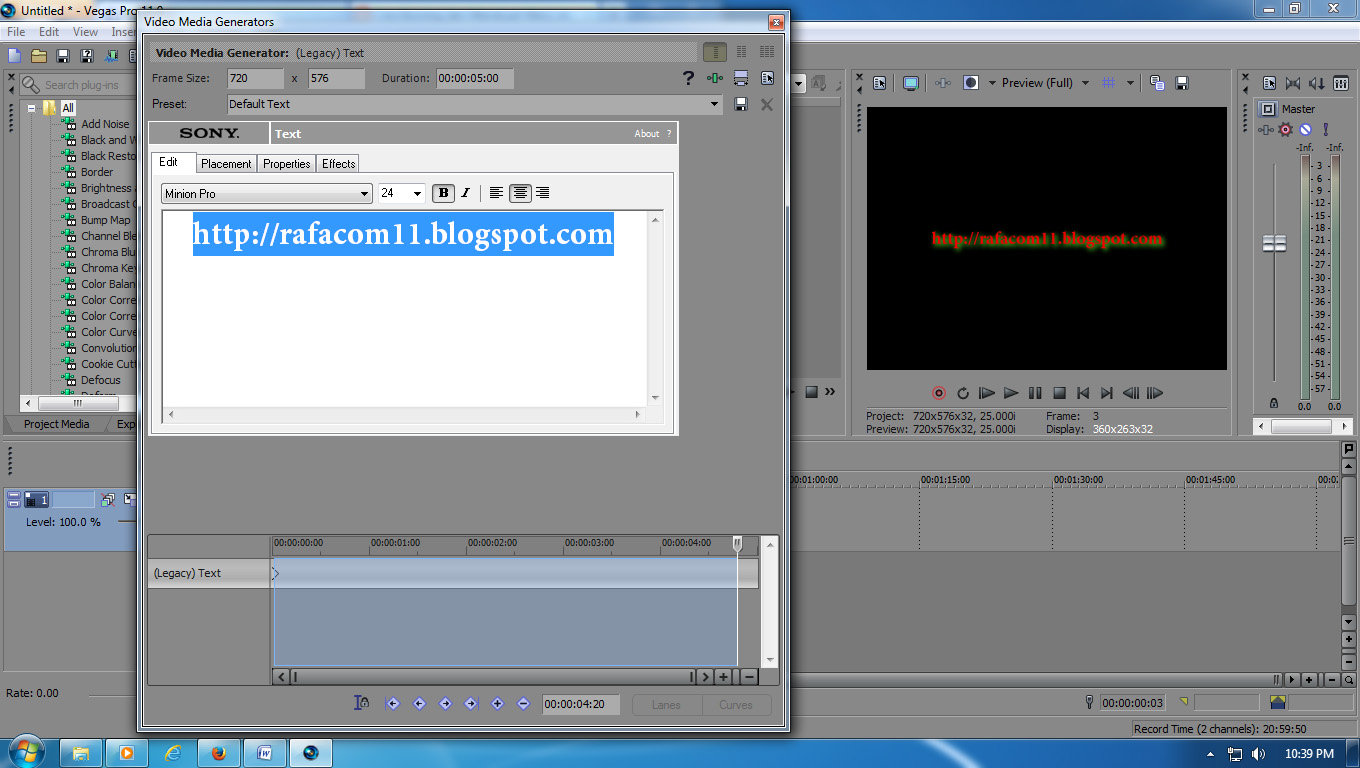Jump to first keyframe
Screen dimensions: 1360x768
393,704
